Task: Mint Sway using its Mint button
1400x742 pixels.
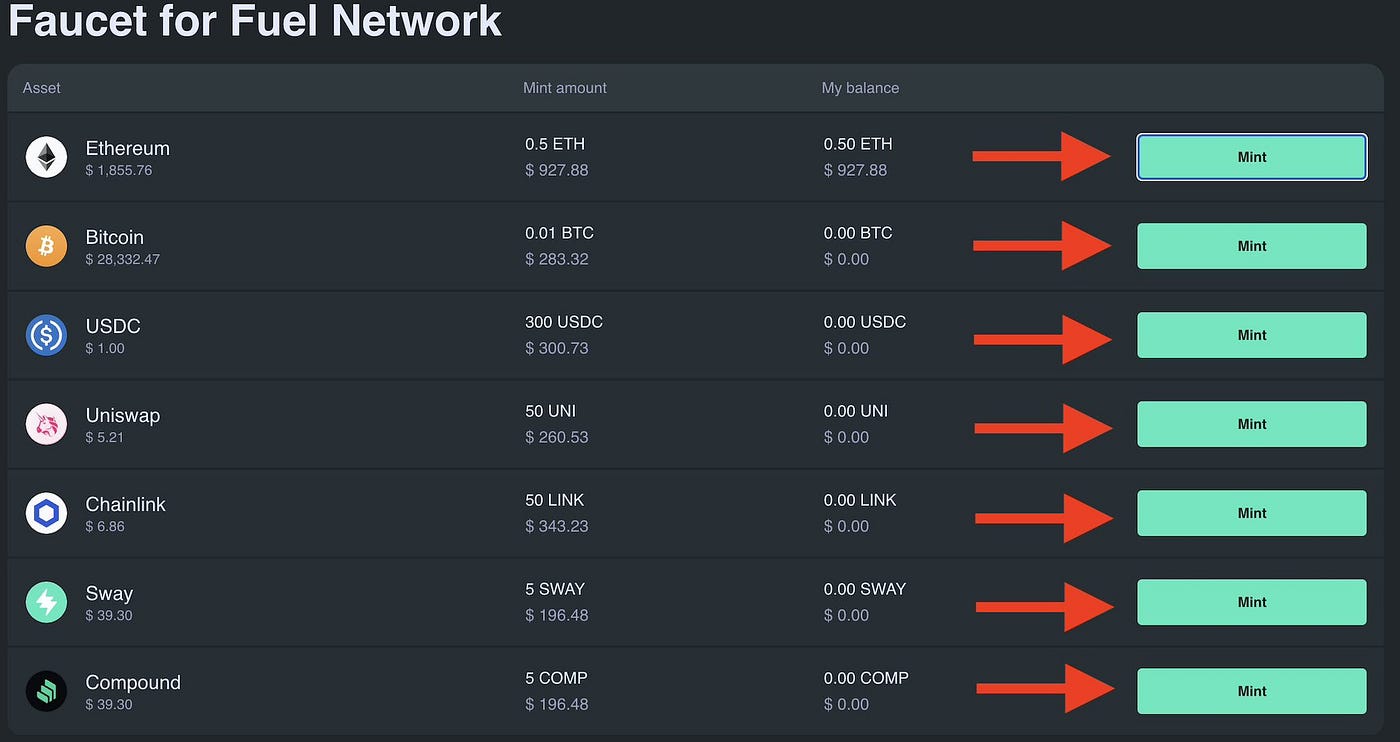Action: [x=1252, y=602]
